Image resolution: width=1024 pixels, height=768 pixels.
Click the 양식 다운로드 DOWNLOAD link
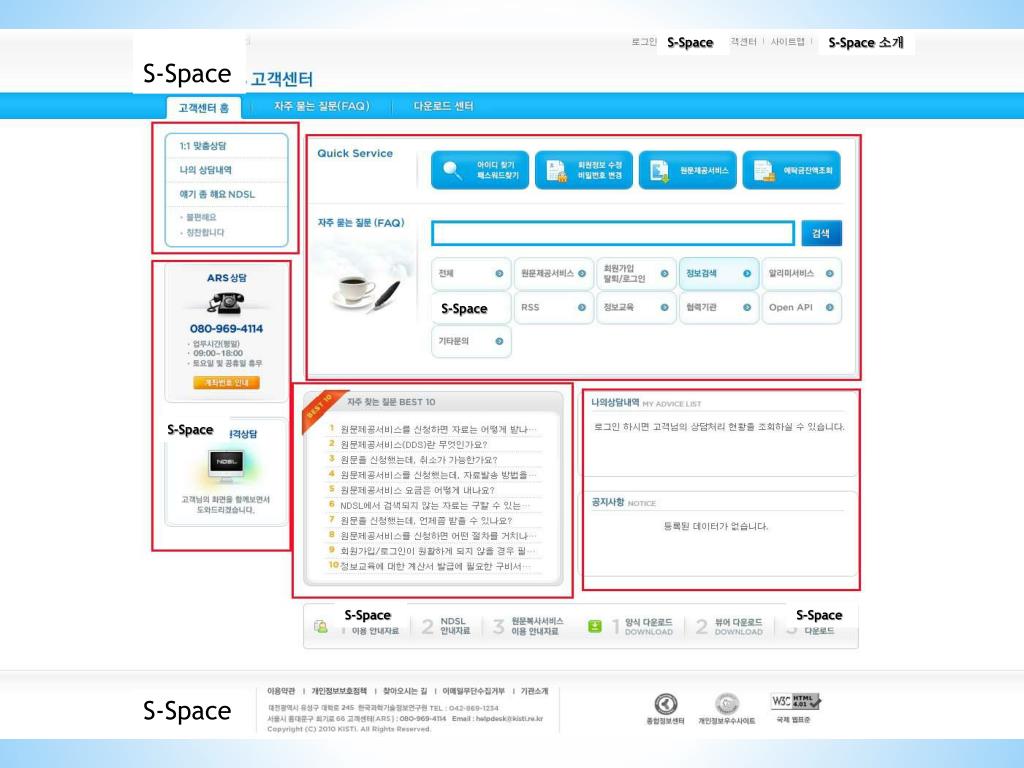point(648,627)
